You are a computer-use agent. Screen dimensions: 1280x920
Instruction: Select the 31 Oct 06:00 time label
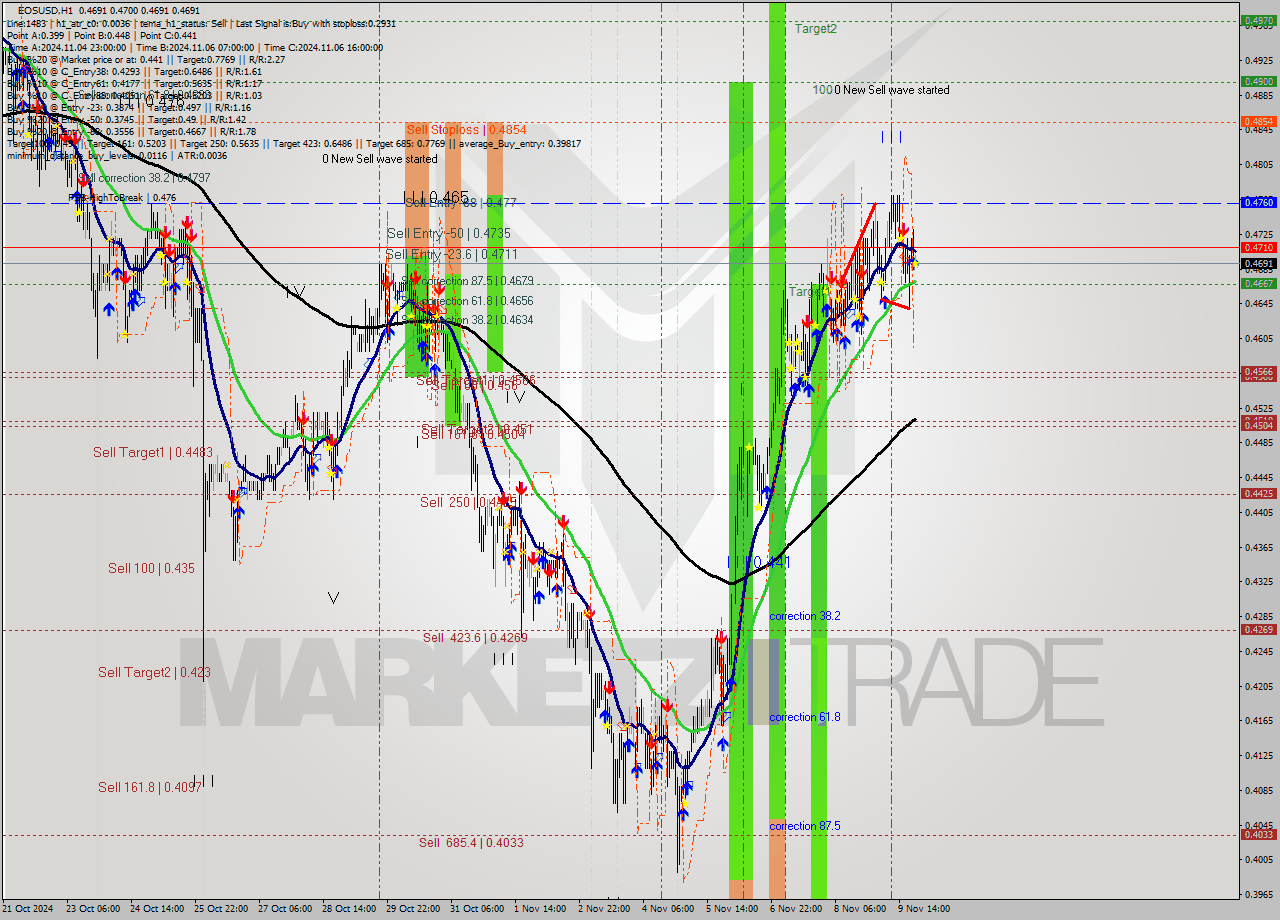click(x=477, y=909)
